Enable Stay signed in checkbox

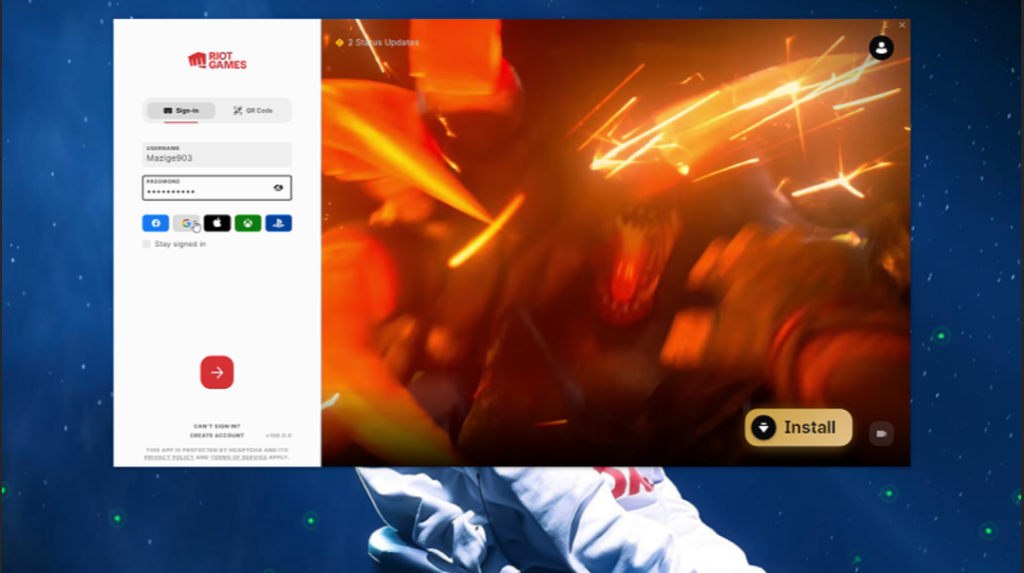pos(146,244)
